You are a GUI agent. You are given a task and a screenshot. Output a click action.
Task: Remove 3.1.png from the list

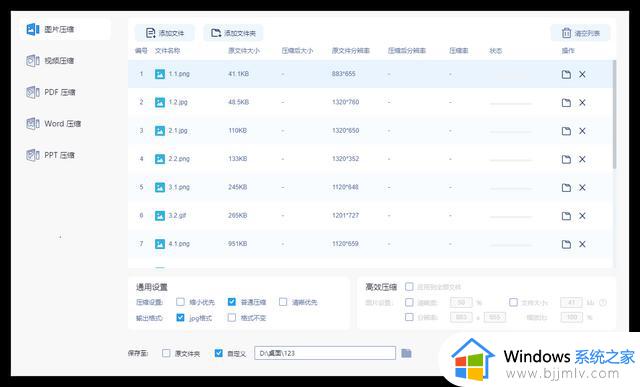click(x=582, y=187)
